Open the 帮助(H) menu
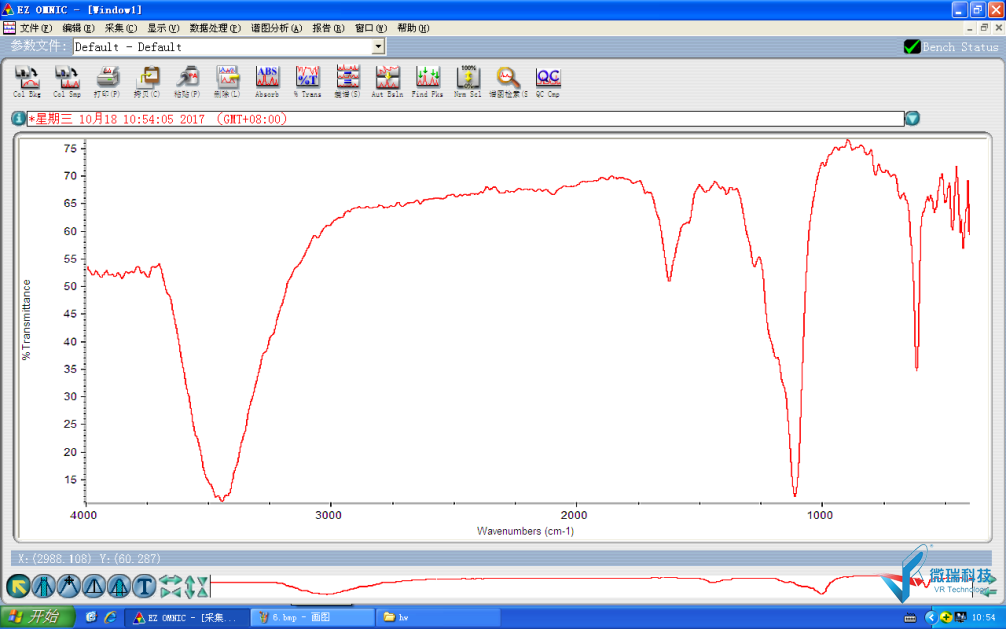 point(413,28)
